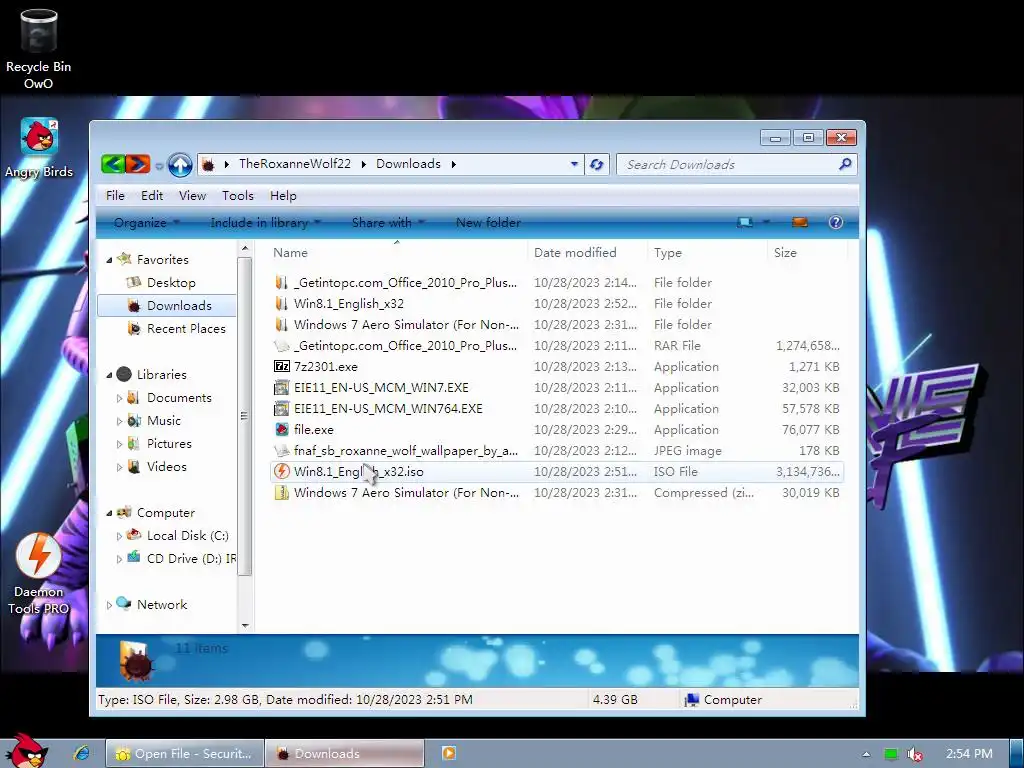
Task: Open the Explorer help question mark button
Action: (x=835, y=223)
